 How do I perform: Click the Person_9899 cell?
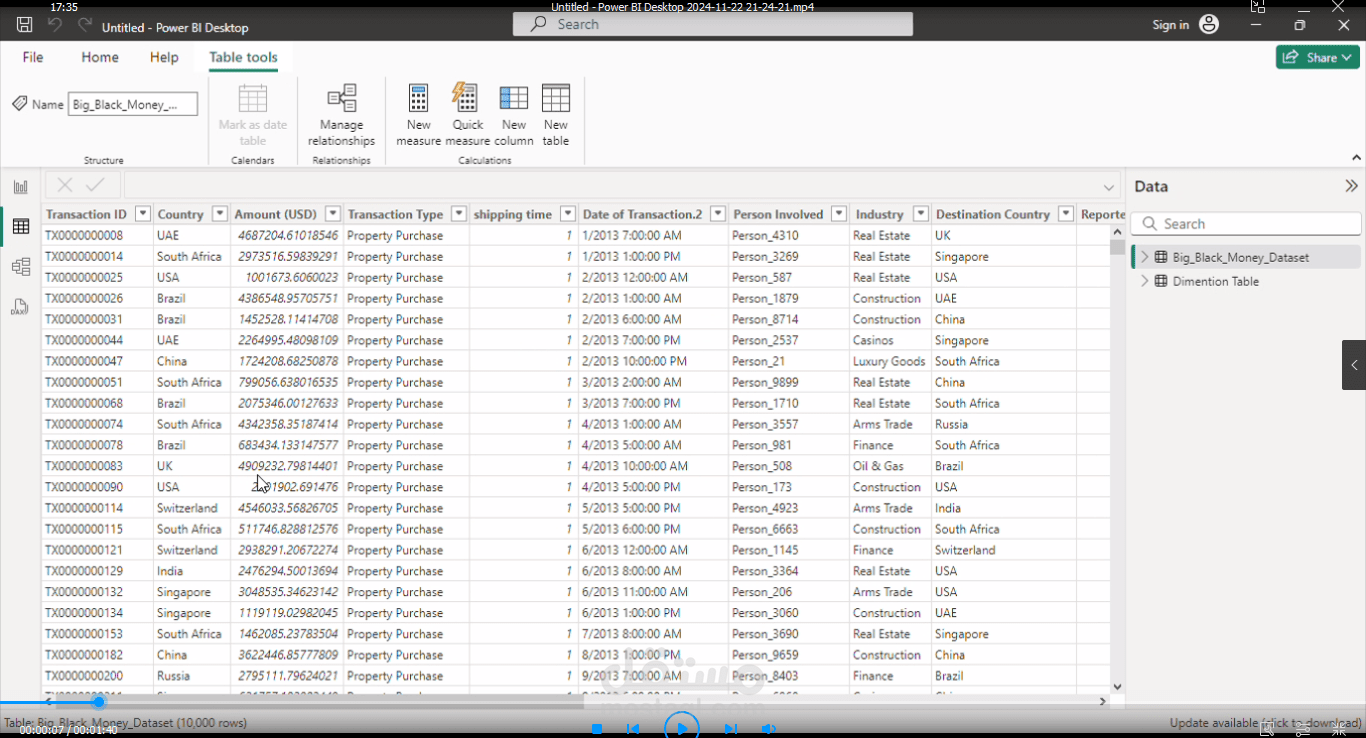pyautogui.click(x=765, y=382)
